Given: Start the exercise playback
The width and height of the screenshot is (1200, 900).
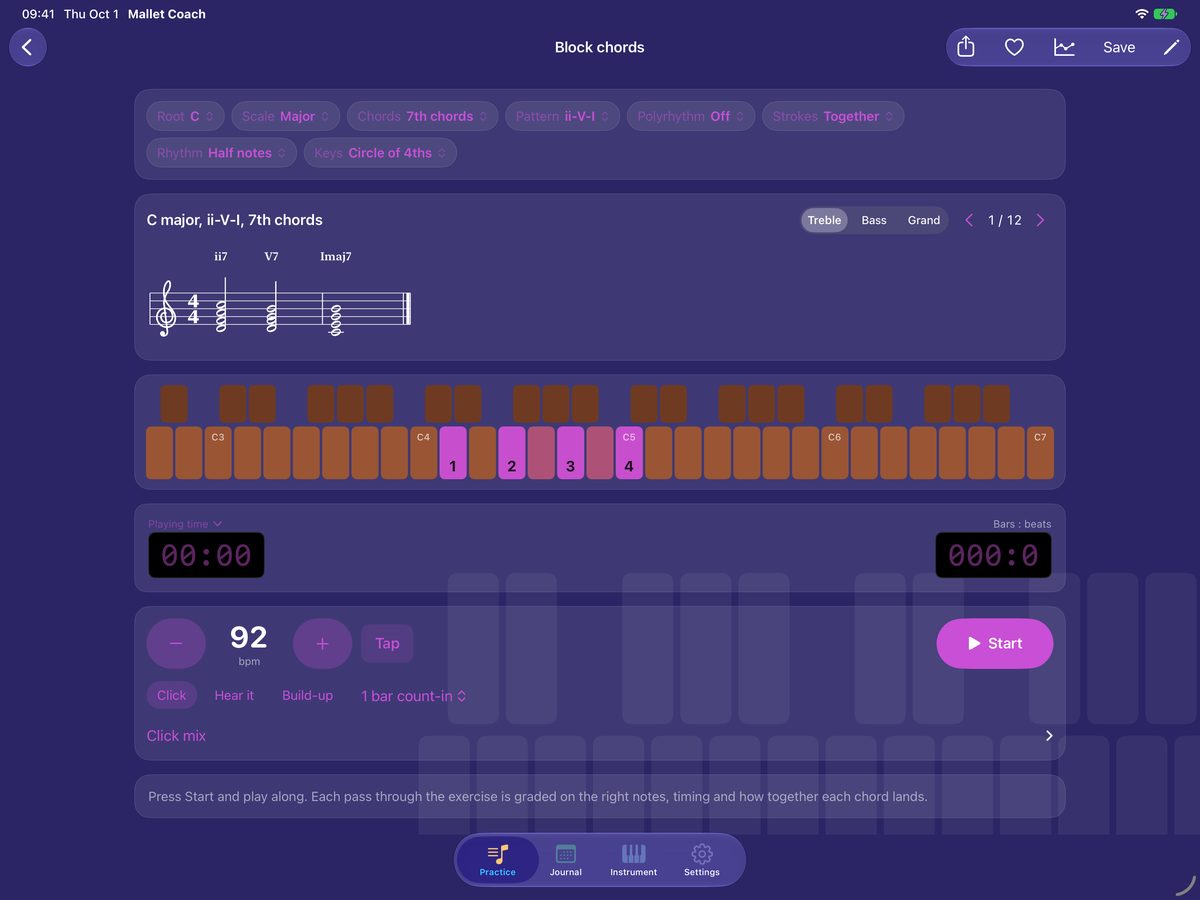Looking at the screenshot, I should pyautogui.click(x=995, y=643).
